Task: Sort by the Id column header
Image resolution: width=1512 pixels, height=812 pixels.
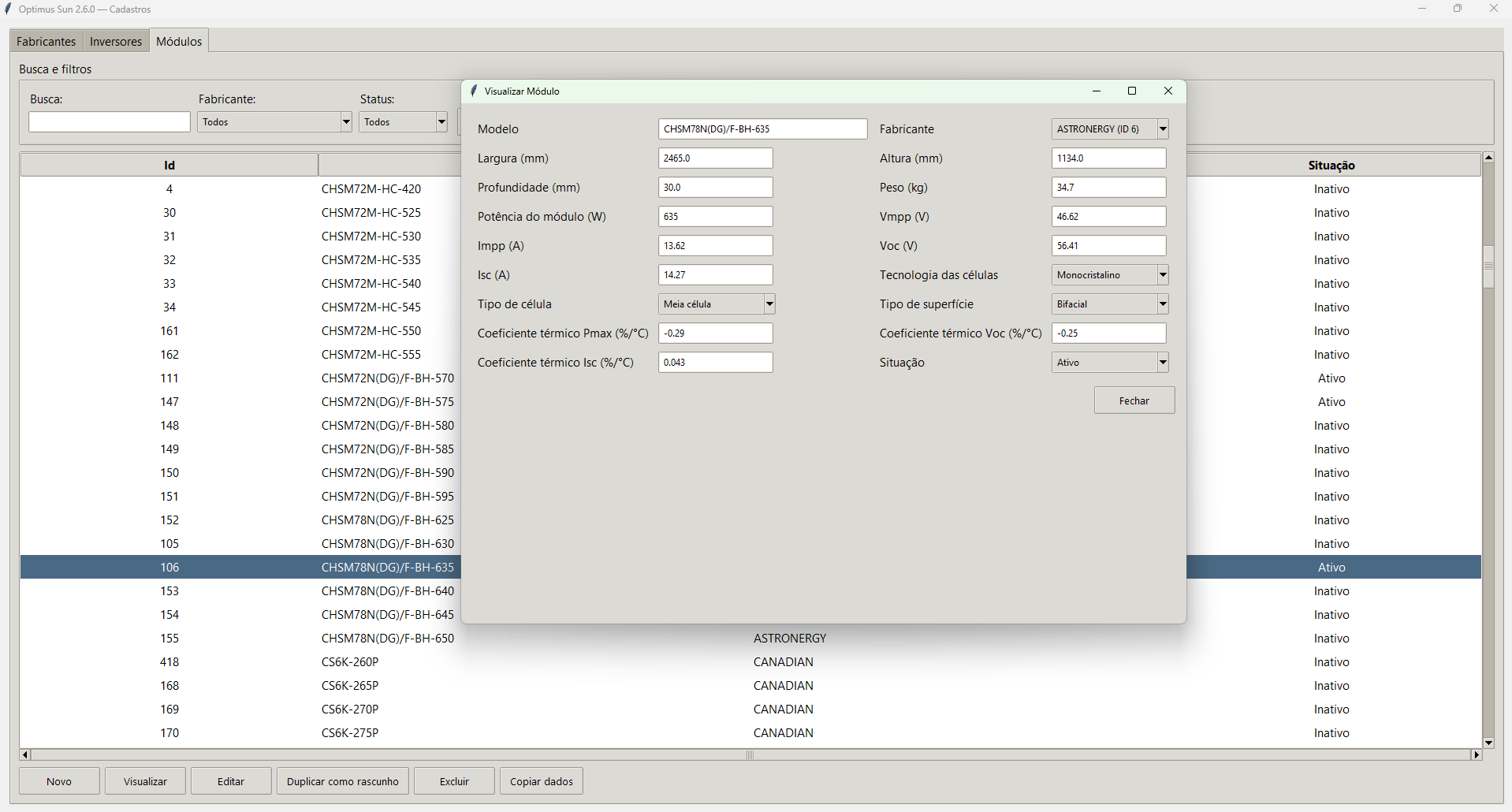Action: pos(169,166)
